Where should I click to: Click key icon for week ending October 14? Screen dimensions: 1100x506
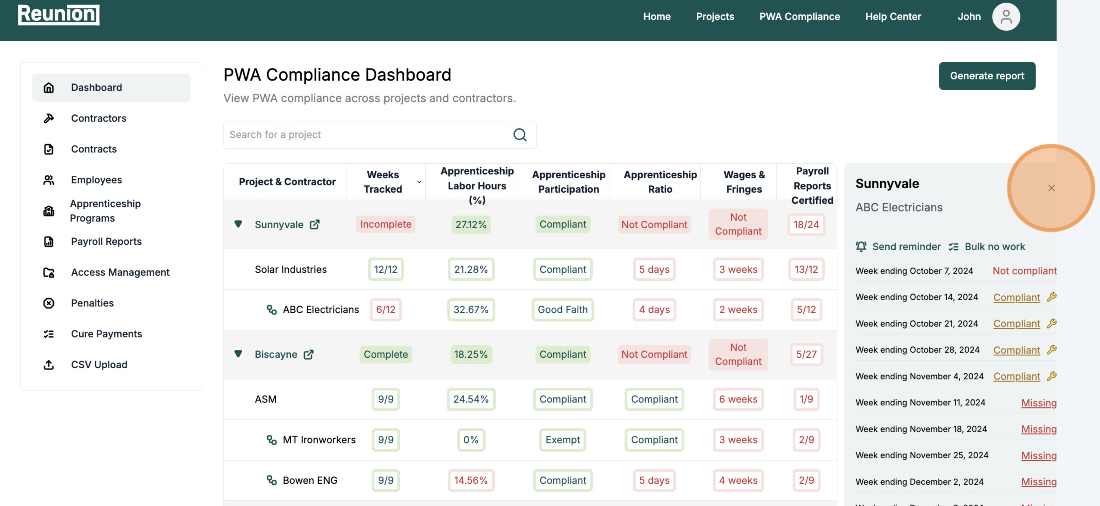click(1051, 297)
